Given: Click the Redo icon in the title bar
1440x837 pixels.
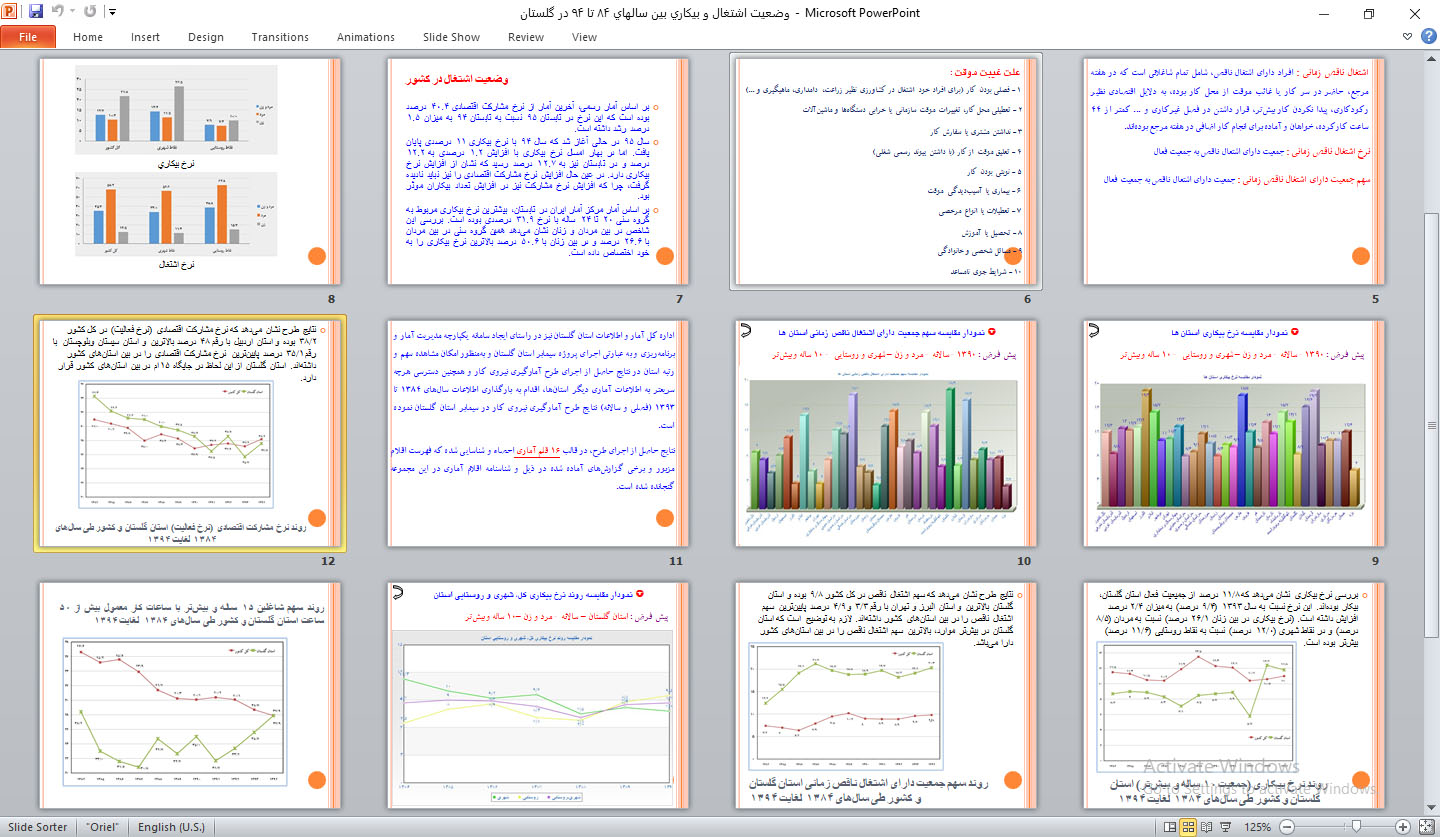Looking at the screenshot, I should coord(91,12).
